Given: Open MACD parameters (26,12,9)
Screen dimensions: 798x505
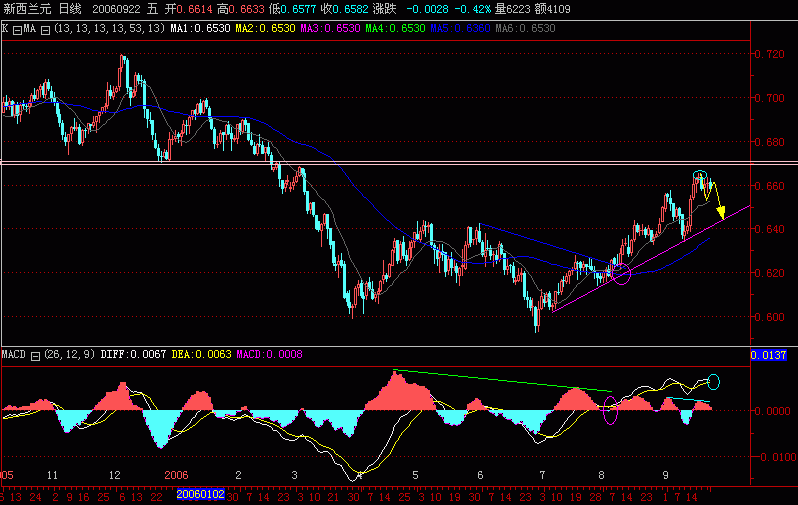Looking at the screenshot, I should pos(69,354).
